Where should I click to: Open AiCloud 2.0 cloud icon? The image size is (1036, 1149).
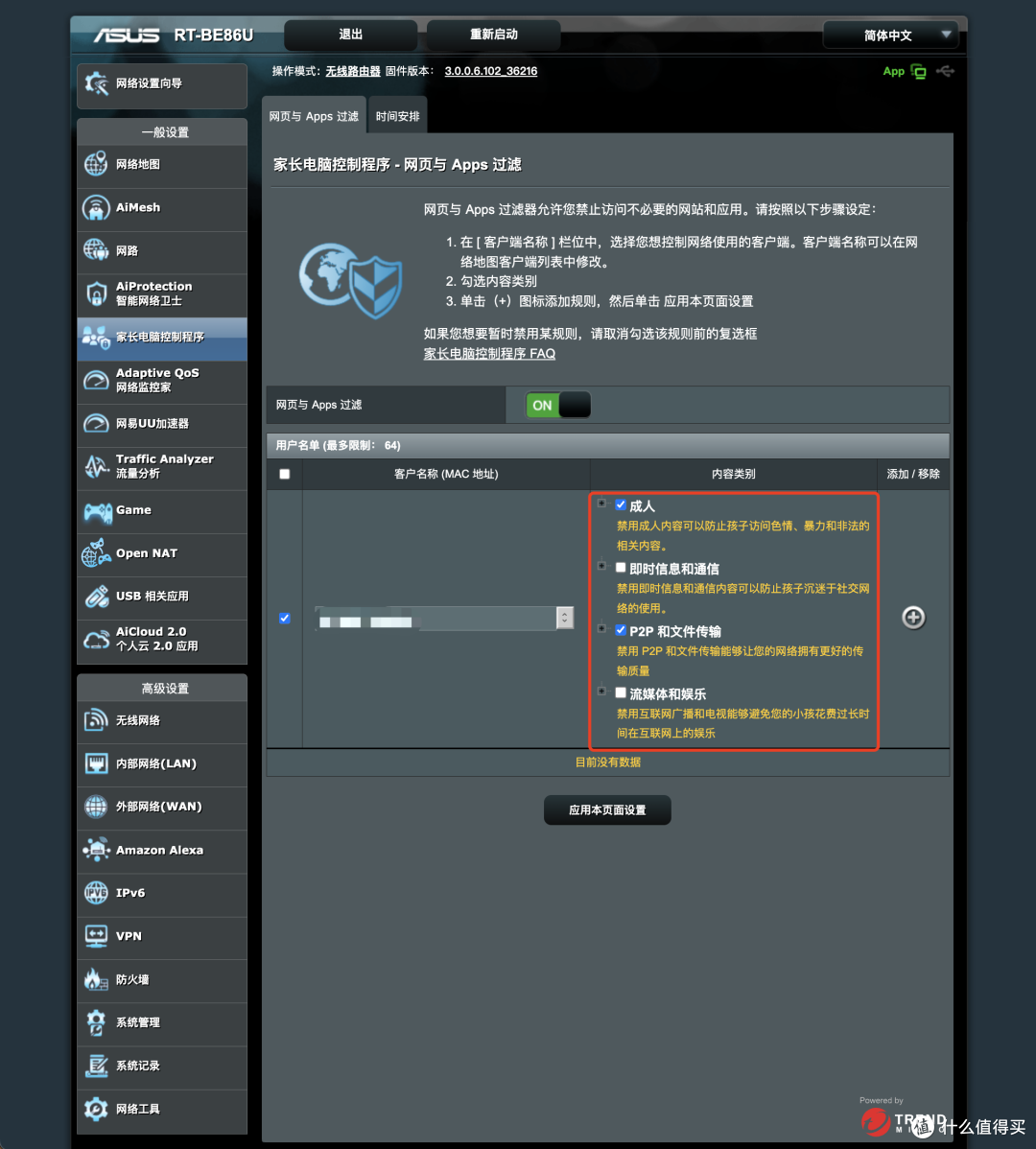96,640
